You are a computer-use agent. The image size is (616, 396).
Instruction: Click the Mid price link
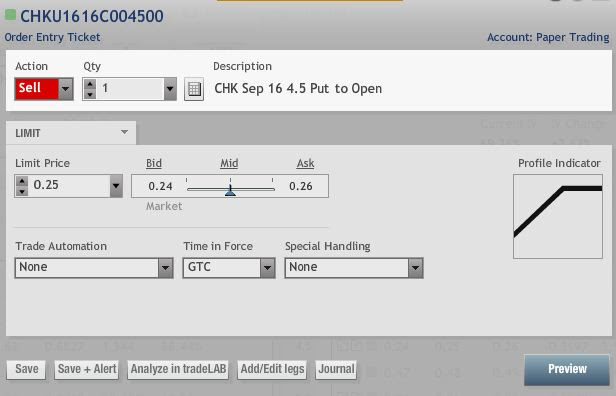(x=229, y=163)
